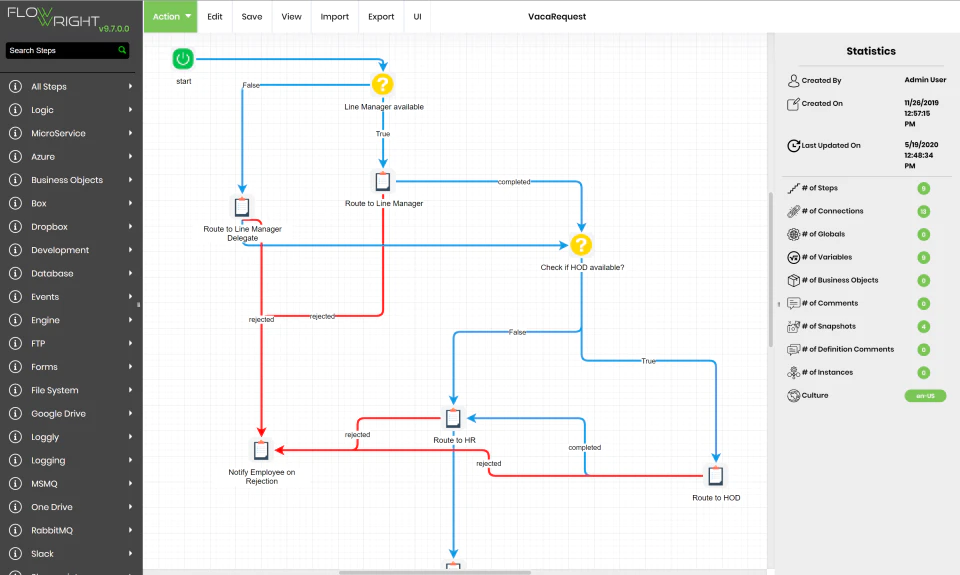960x575 pixels.
Task: Click the # of Connections paperclip icon
Action: tap(793, 211)
